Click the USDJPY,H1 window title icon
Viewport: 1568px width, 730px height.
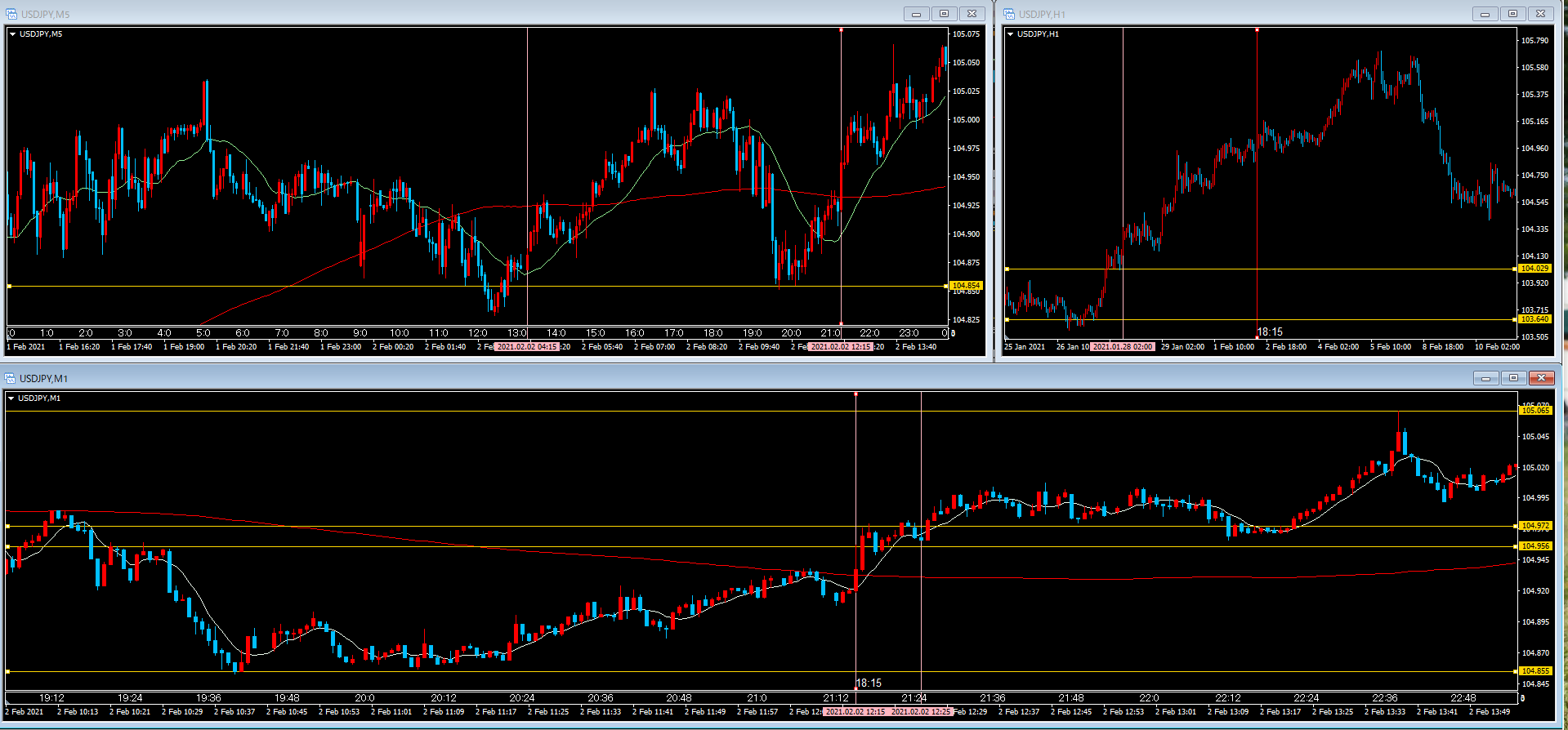(x=1009, y=14)
